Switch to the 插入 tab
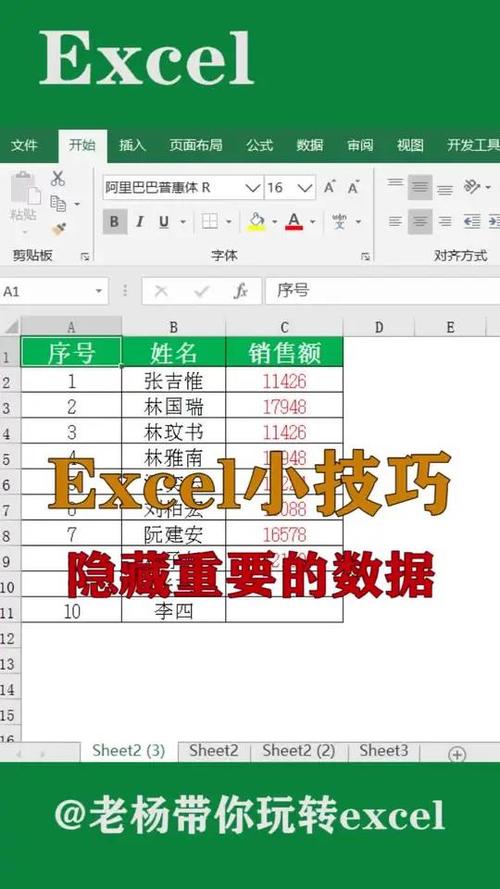Screen dimensions: 500x889 132,146
